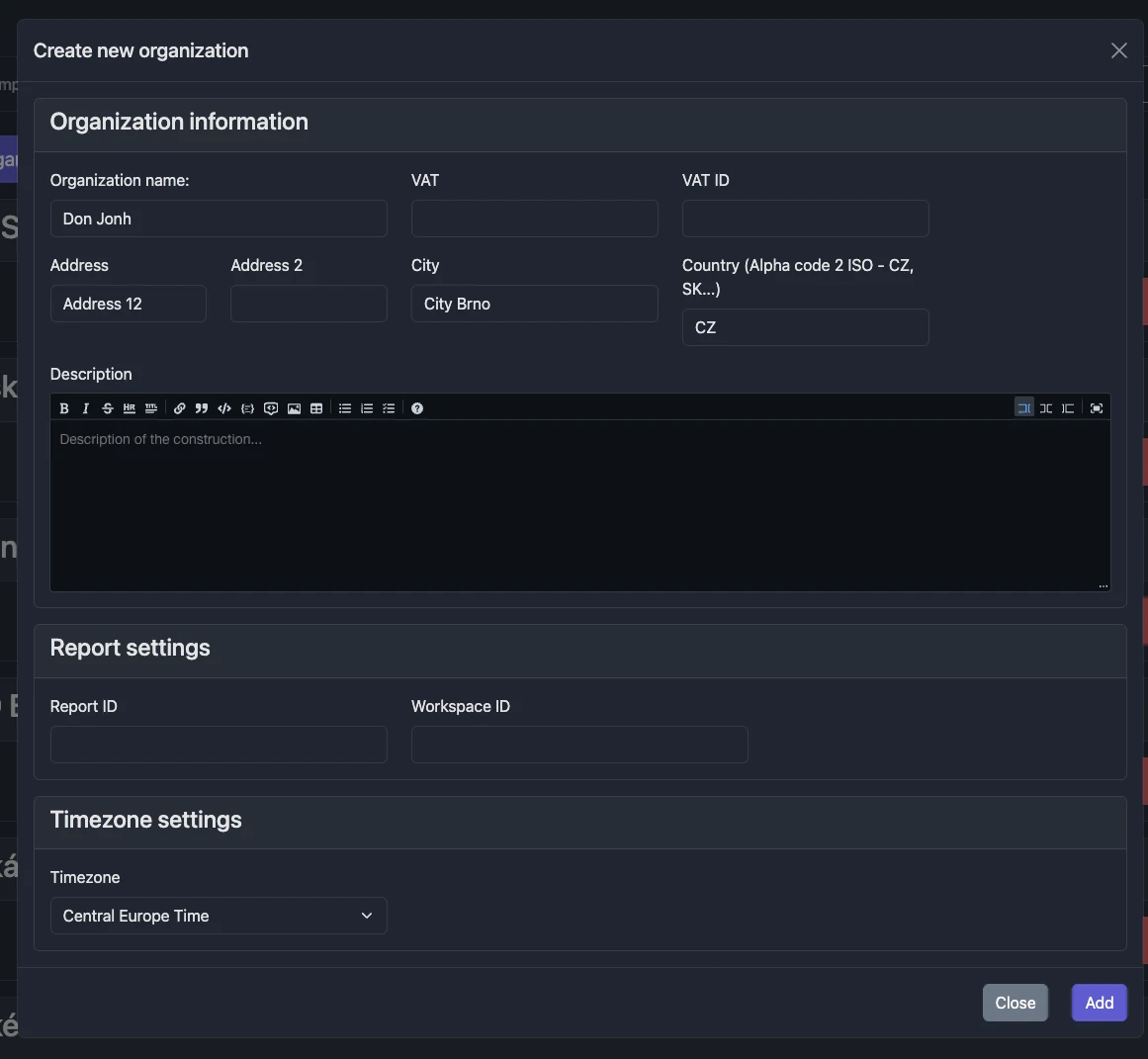This screenshot has height=1059, width=1148.
Task: Click the VAT ID input field
Action: (804, 219)
